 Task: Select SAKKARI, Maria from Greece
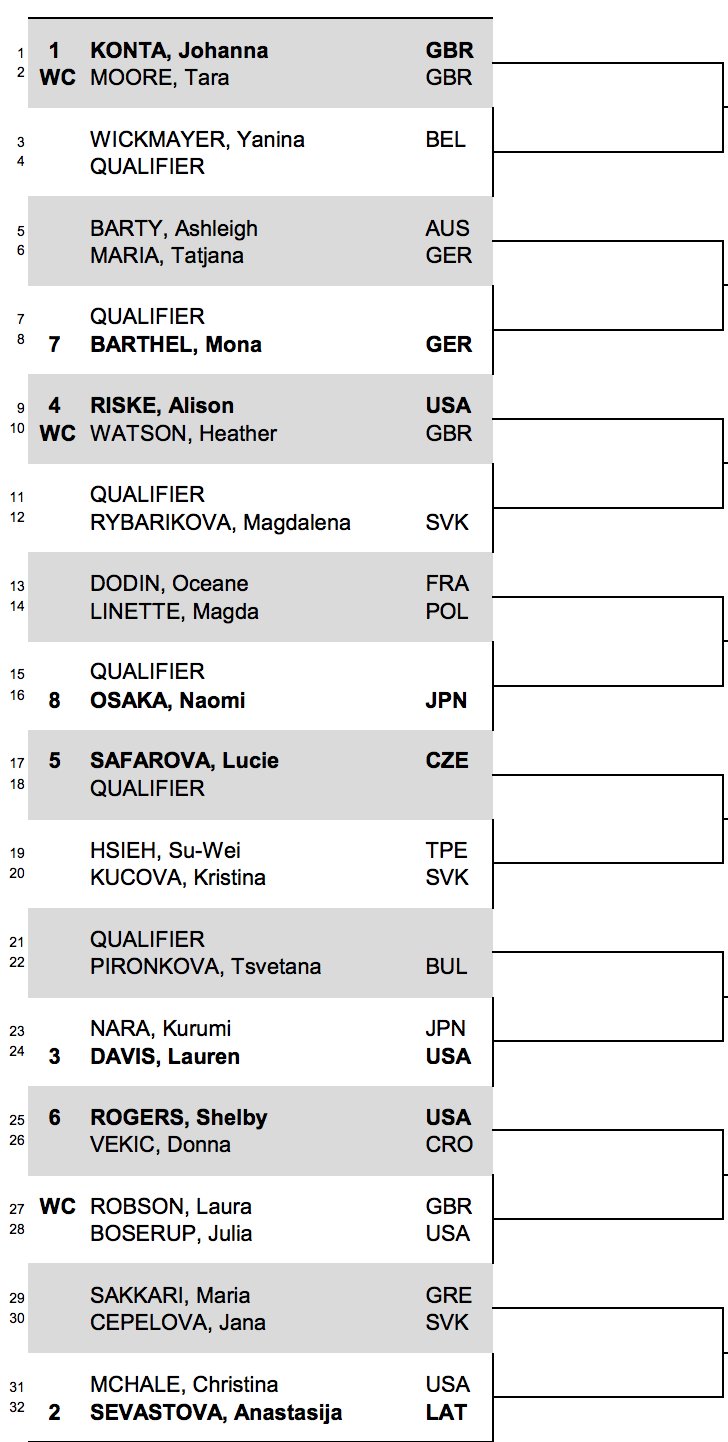click(x=170, y=1296)
